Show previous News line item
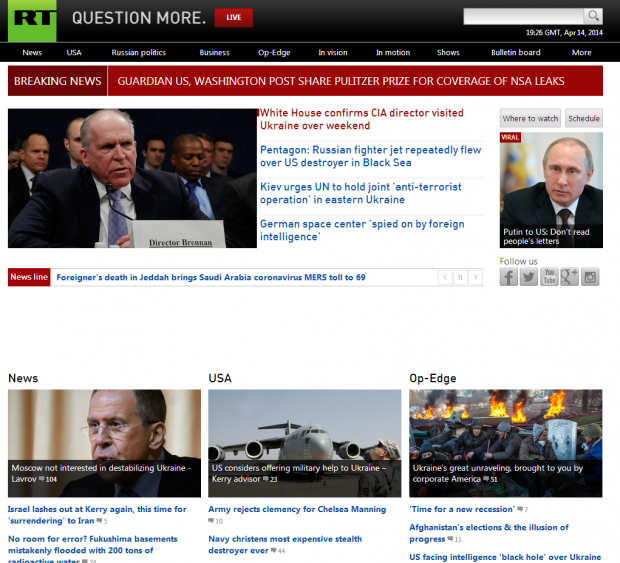Image resolution: width=620 pixels, height=563 pixels. pos(445,277)
